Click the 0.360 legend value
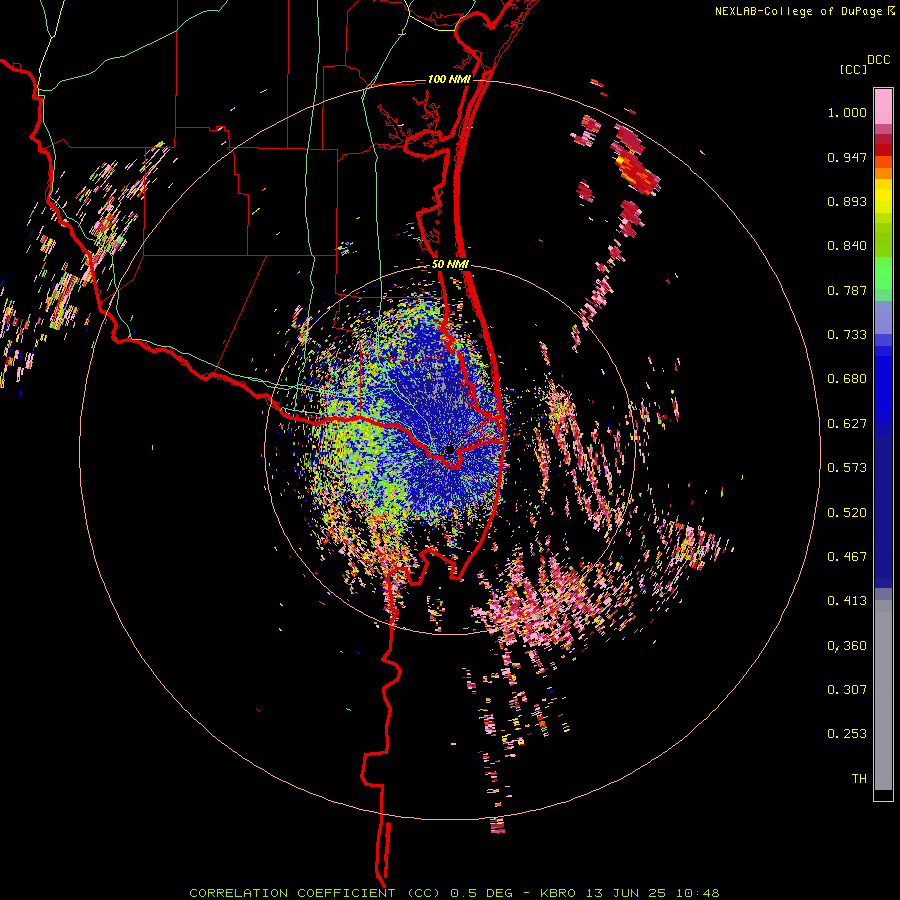This screenshot has height=900, width=900. tap(847, 646)
